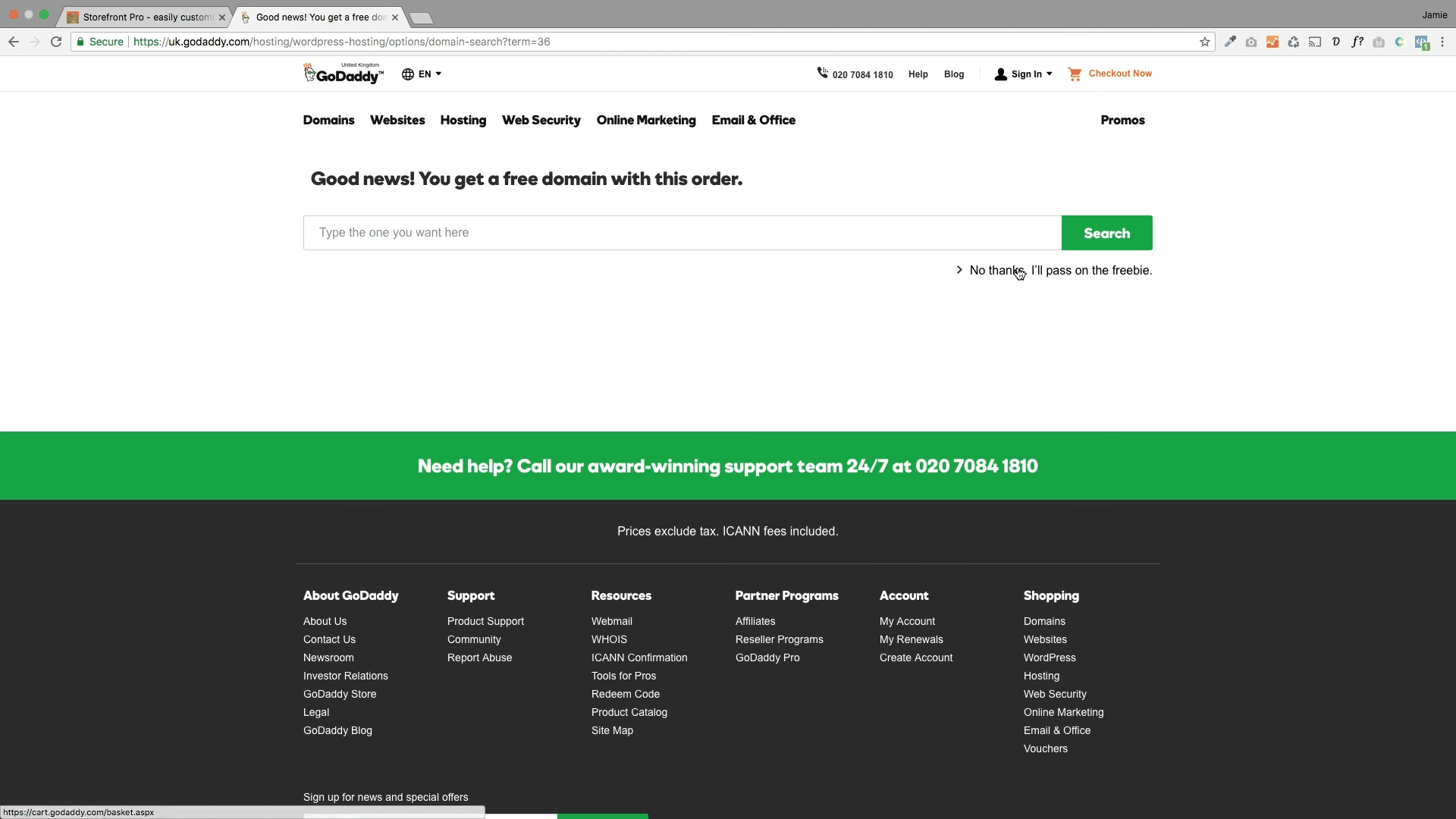Open a new browser tab
Viewport: 1456px width, 819px height.
pos(421,17)
